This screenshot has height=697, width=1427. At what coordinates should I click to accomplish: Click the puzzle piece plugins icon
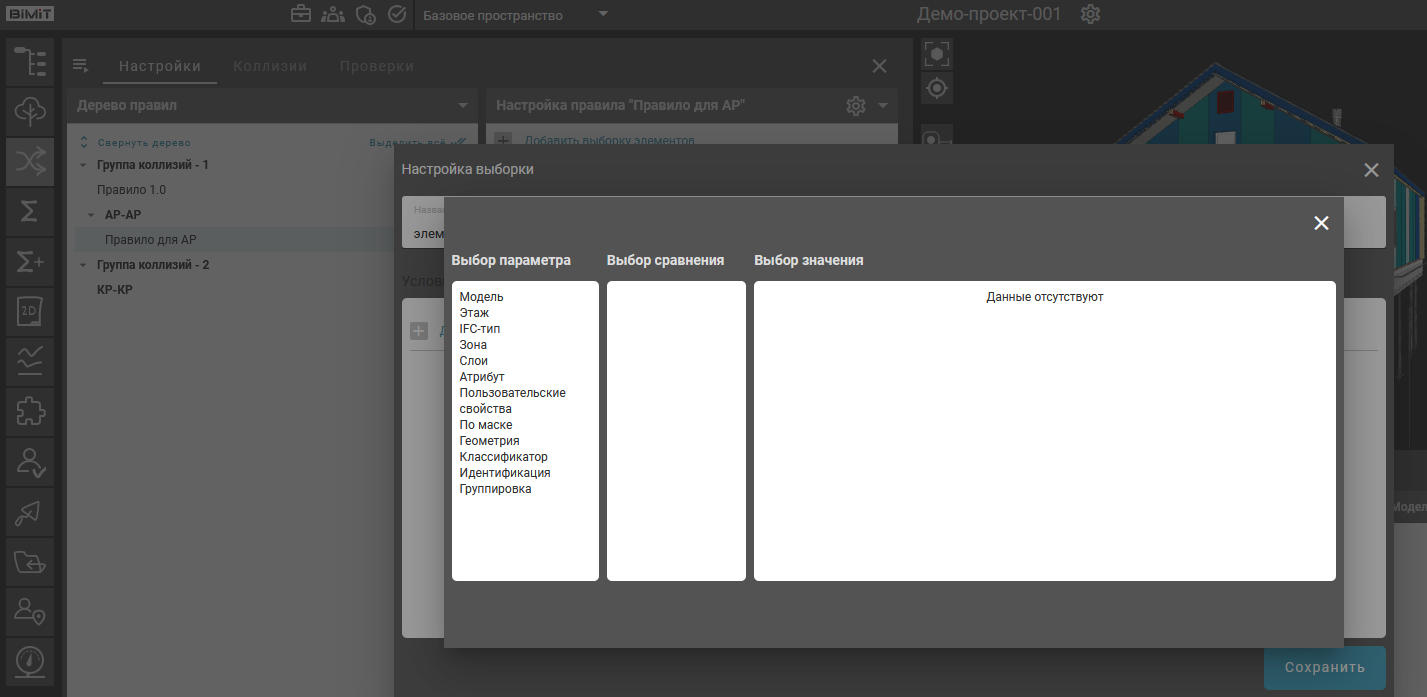tap(30, 412)
